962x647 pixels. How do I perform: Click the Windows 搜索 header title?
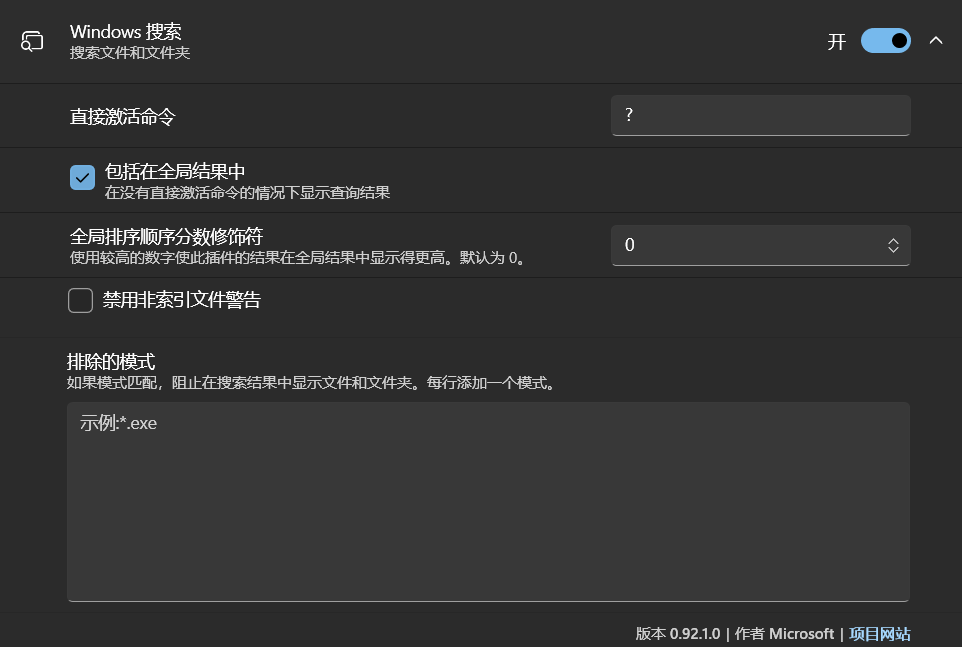[x=126, y=32]
